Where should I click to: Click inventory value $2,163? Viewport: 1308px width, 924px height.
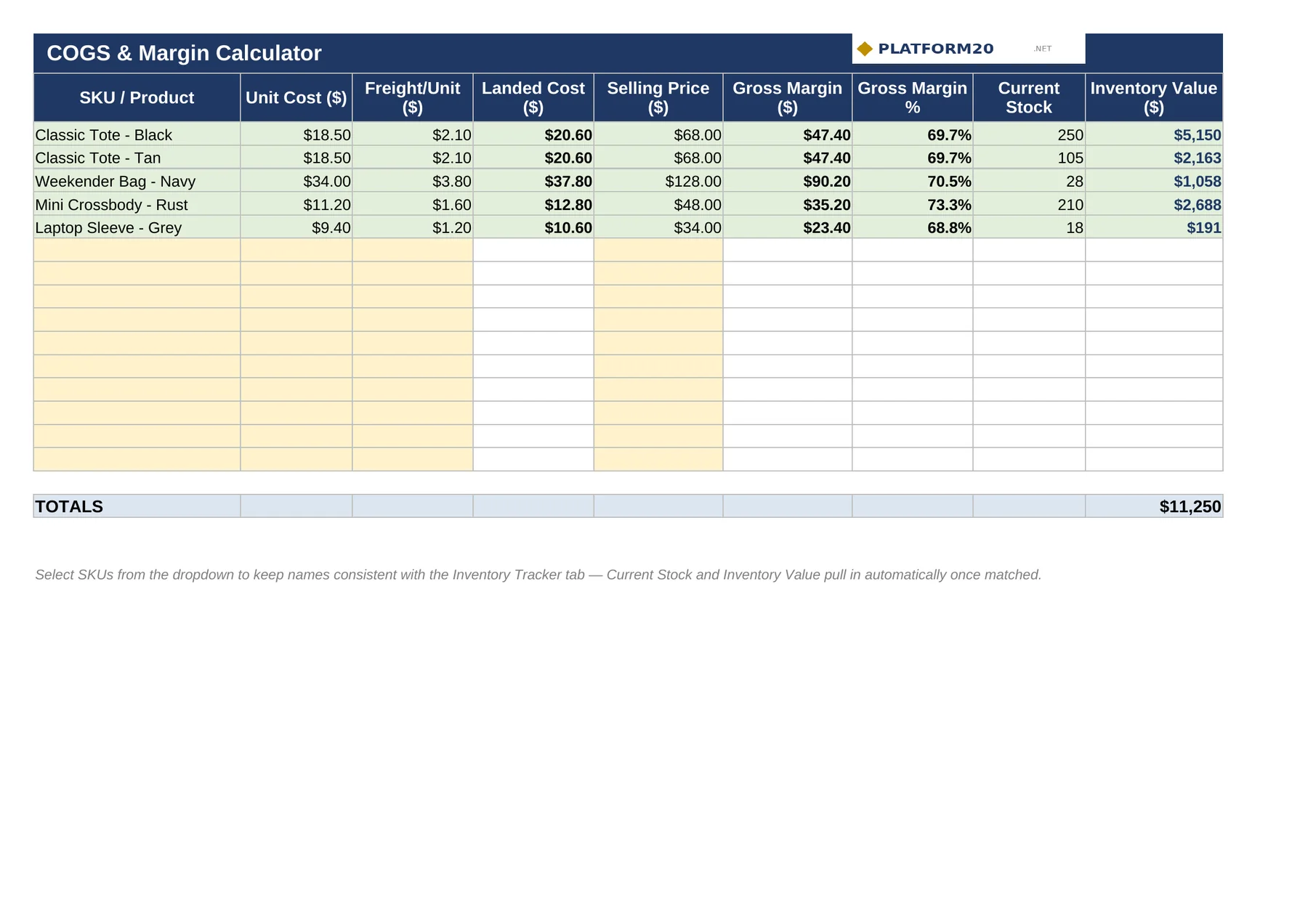(x=1154, y=158)
